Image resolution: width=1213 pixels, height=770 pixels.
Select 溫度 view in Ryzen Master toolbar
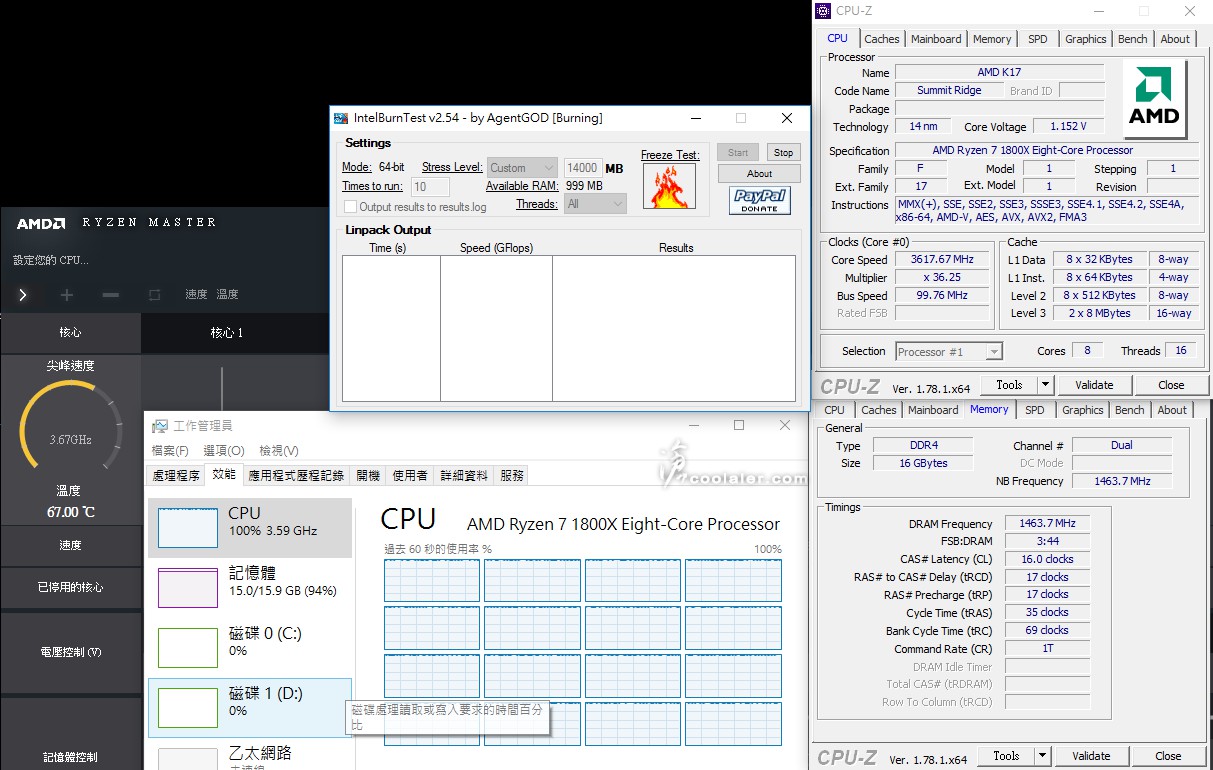(x=228, y=295)
